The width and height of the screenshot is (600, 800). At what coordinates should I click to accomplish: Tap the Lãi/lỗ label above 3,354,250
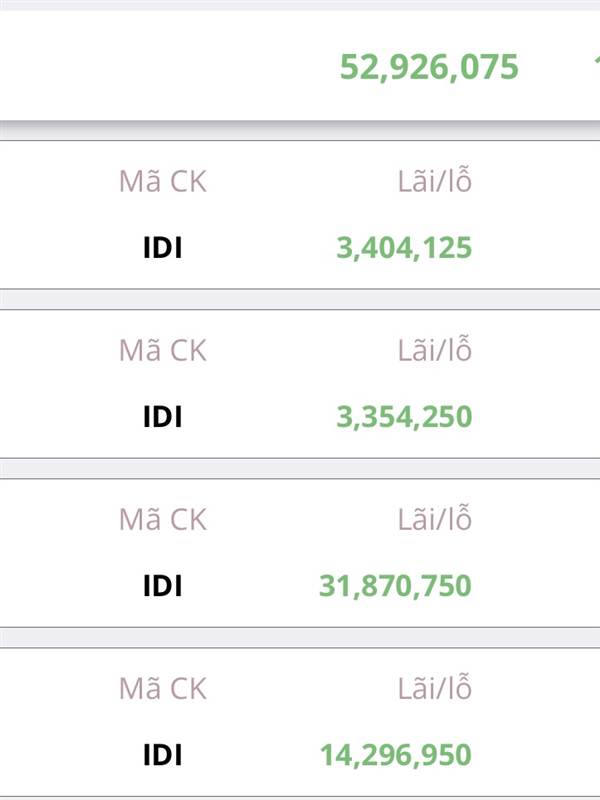(434, 351)
